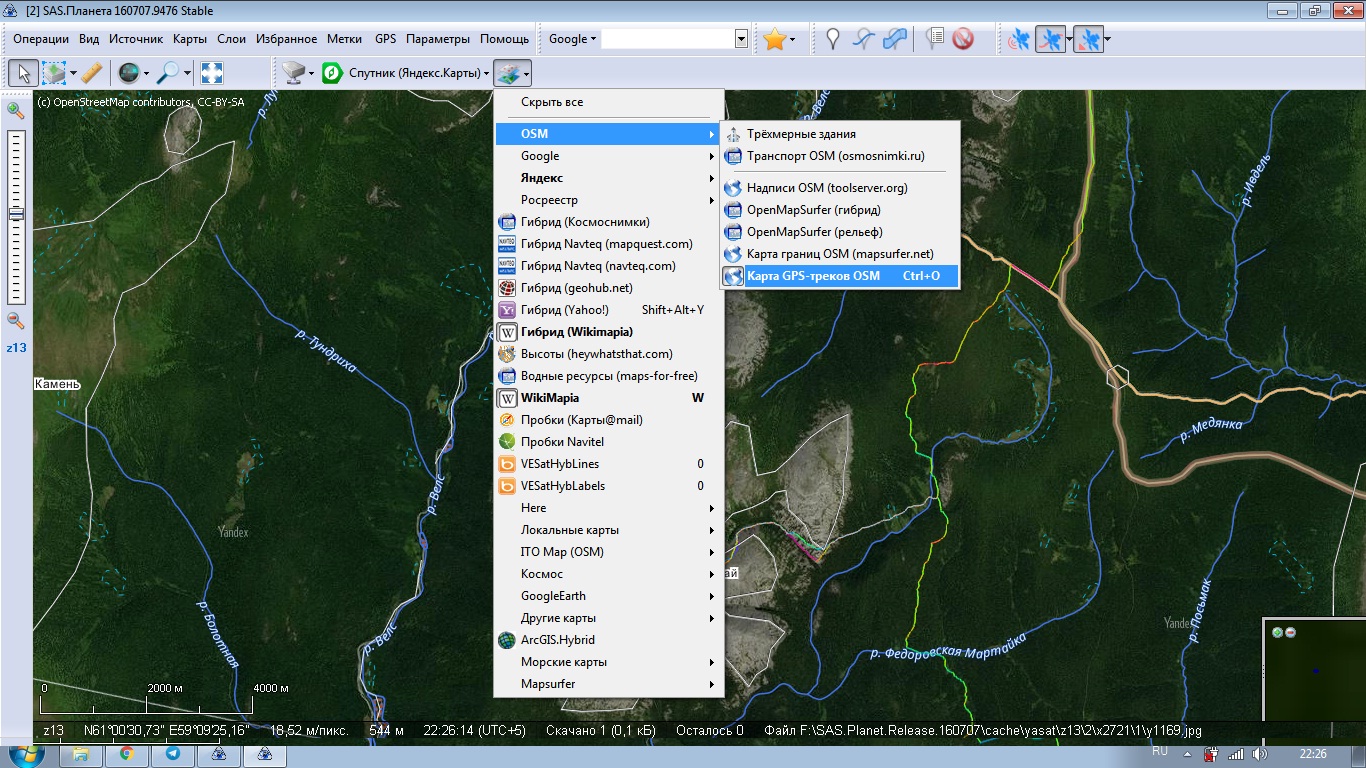
Task: Expand the Морские карты submenu
Action: click(x=609, y=662)
